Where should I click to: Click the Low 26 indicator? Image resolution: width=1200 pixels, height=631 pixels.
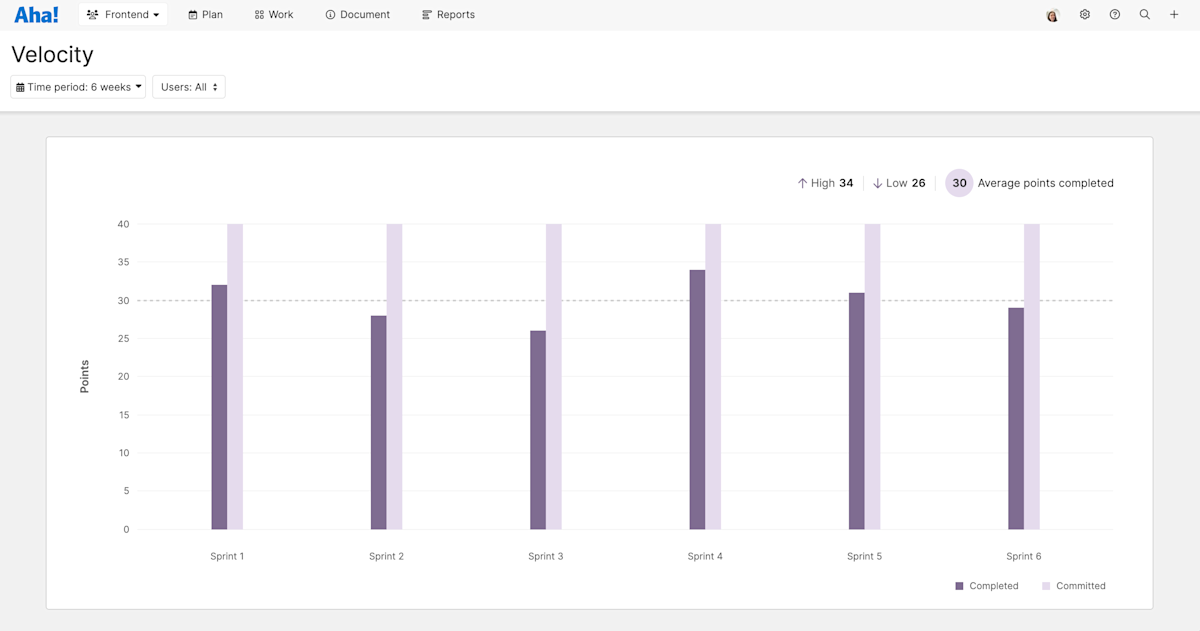click(x=898, y=183)
